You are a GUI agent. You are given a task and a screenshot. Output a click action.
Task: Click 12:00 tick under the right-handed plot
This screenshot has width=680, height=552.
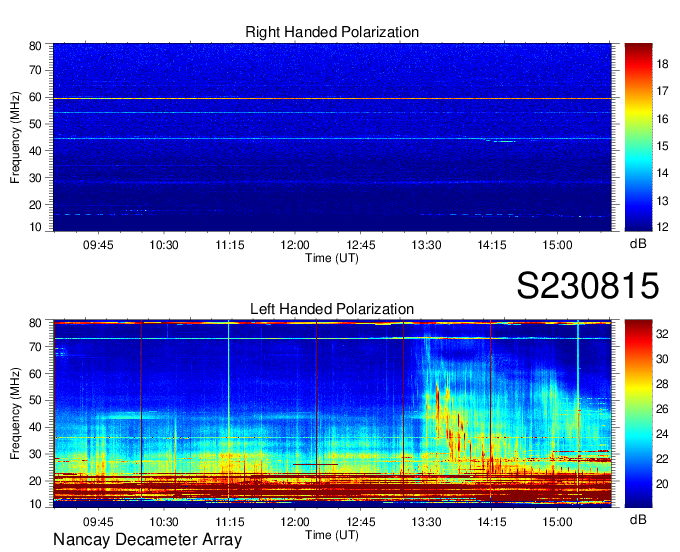coord(295,245)
